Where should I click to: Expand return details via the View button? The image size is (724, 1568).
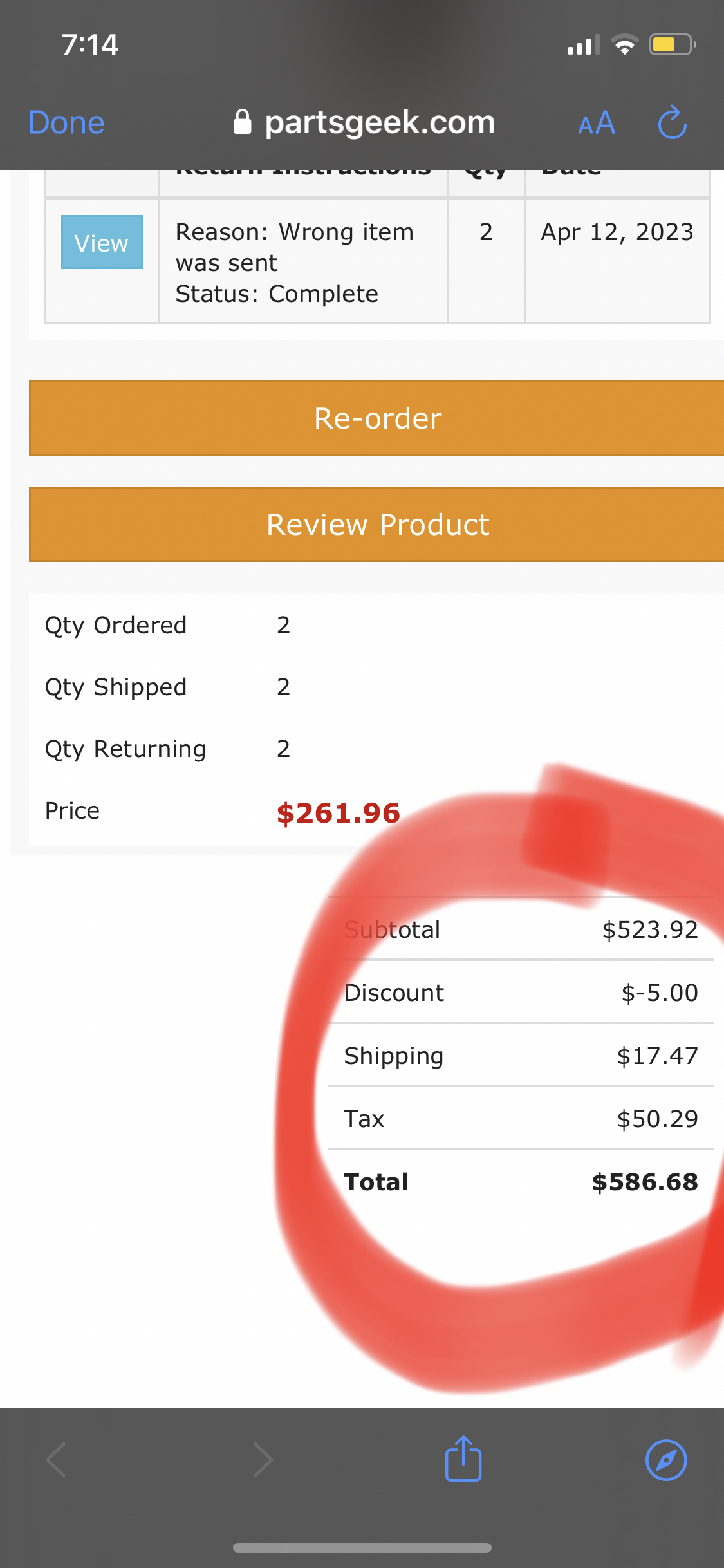[101, 242]
